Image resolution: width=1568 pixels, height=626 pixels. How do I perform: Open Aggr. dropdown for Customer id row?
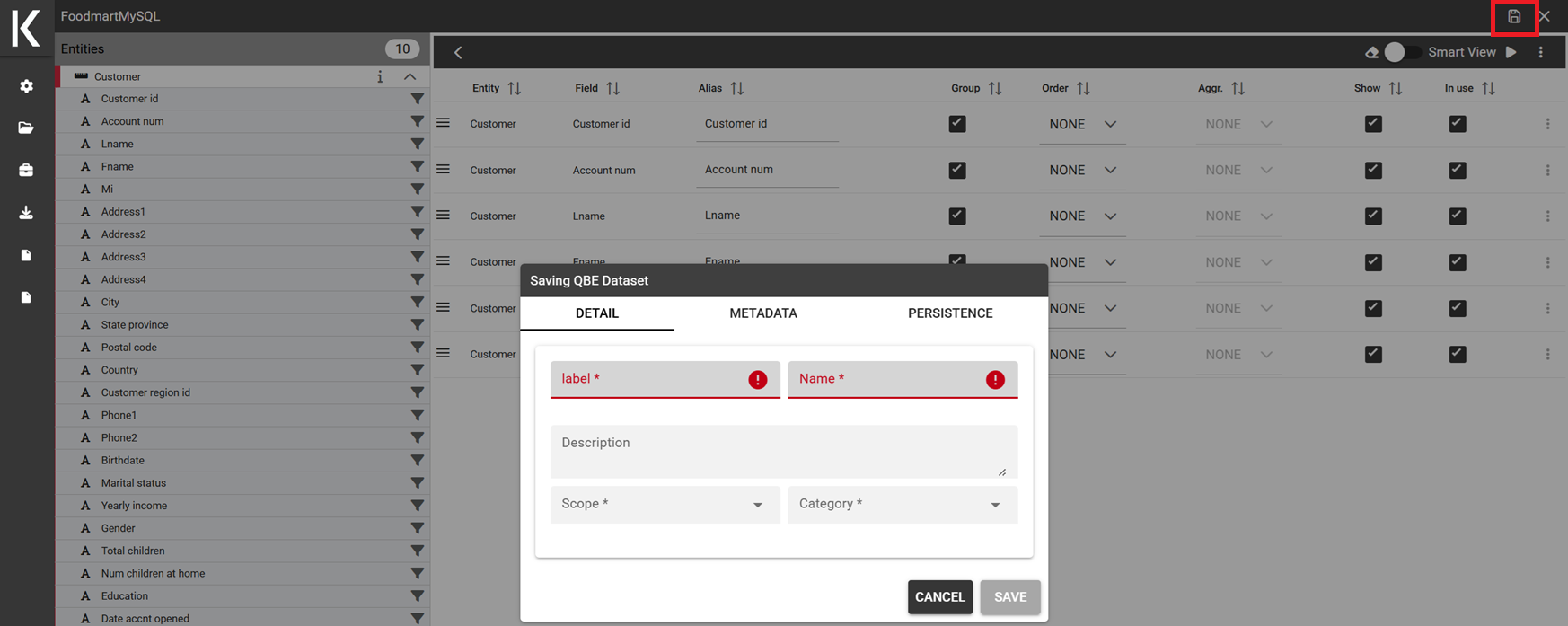pos(1238,124)
